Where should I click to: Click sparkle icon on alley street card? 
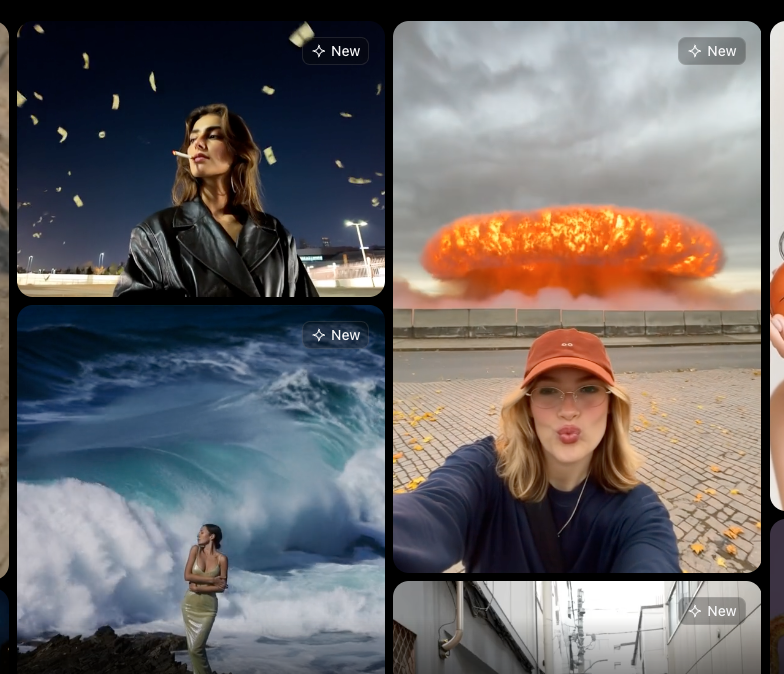coord(695,611)
